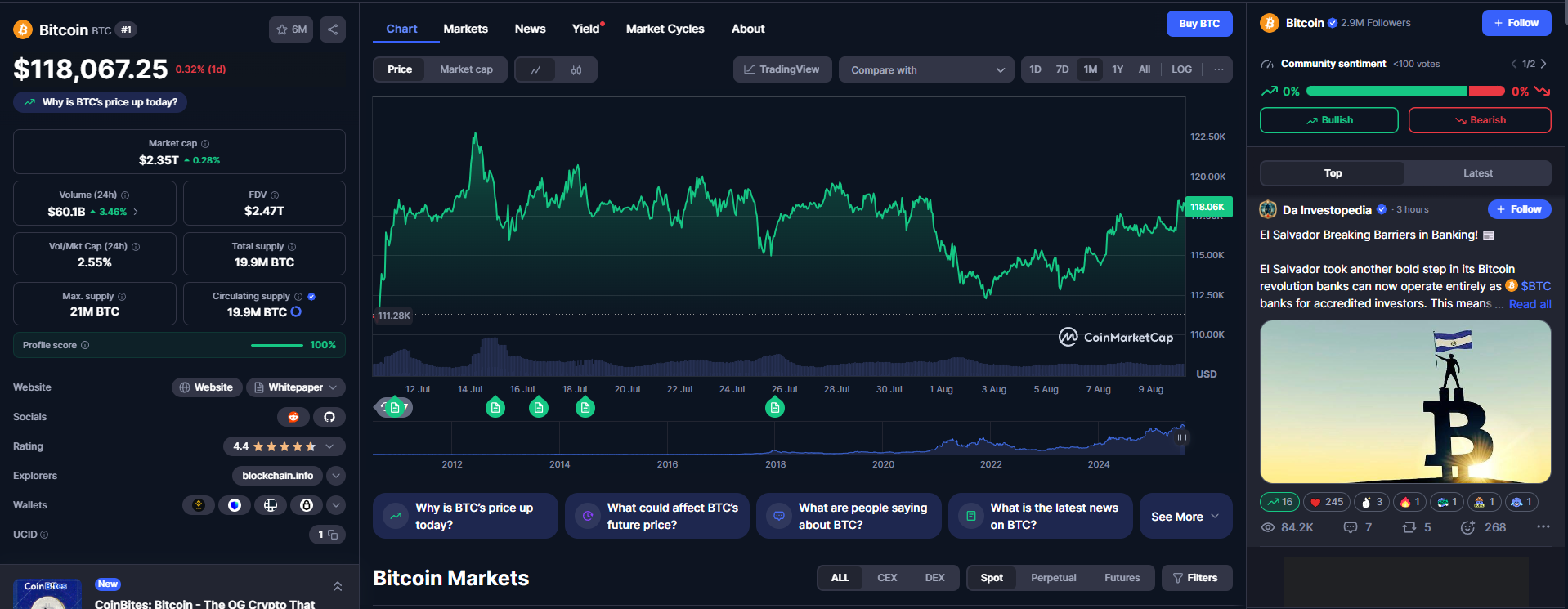The image size is (1568, 609).
Task: Vote Bearish on community sentiment
Action: pos(1480,120)
